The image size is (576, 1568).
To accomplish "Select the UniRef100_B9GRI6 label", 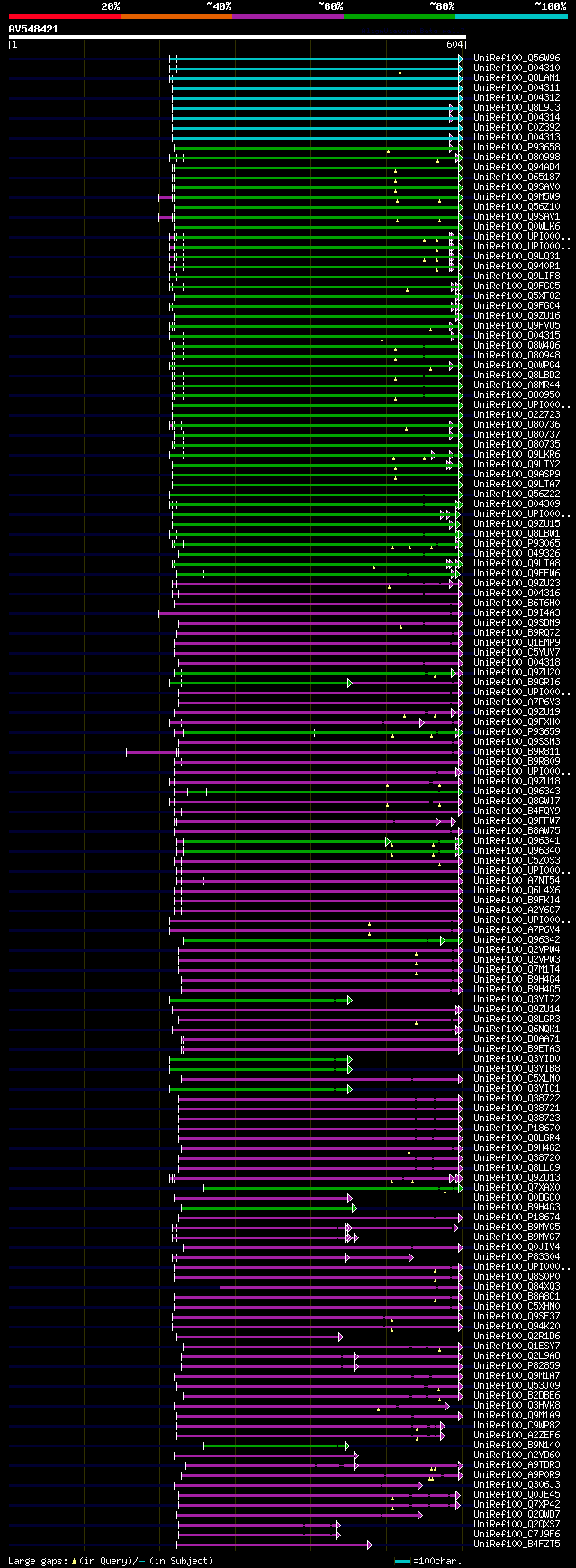I will 517,682.
